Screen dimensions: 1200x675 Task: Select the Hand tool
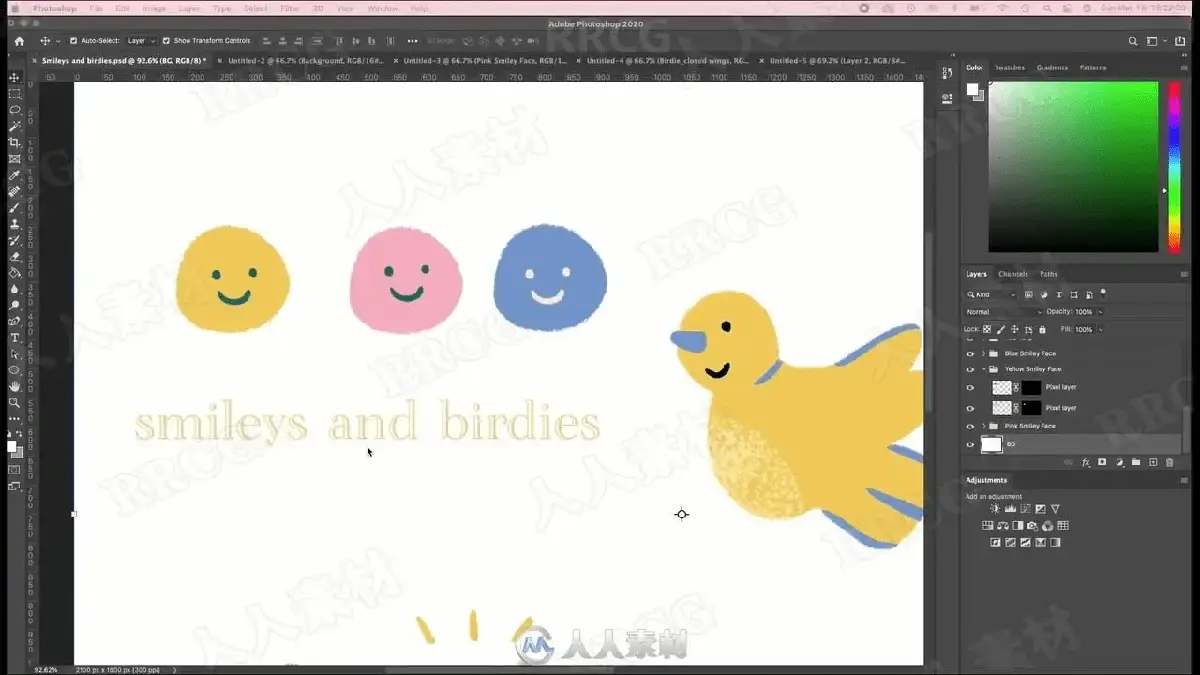(14, 386)
